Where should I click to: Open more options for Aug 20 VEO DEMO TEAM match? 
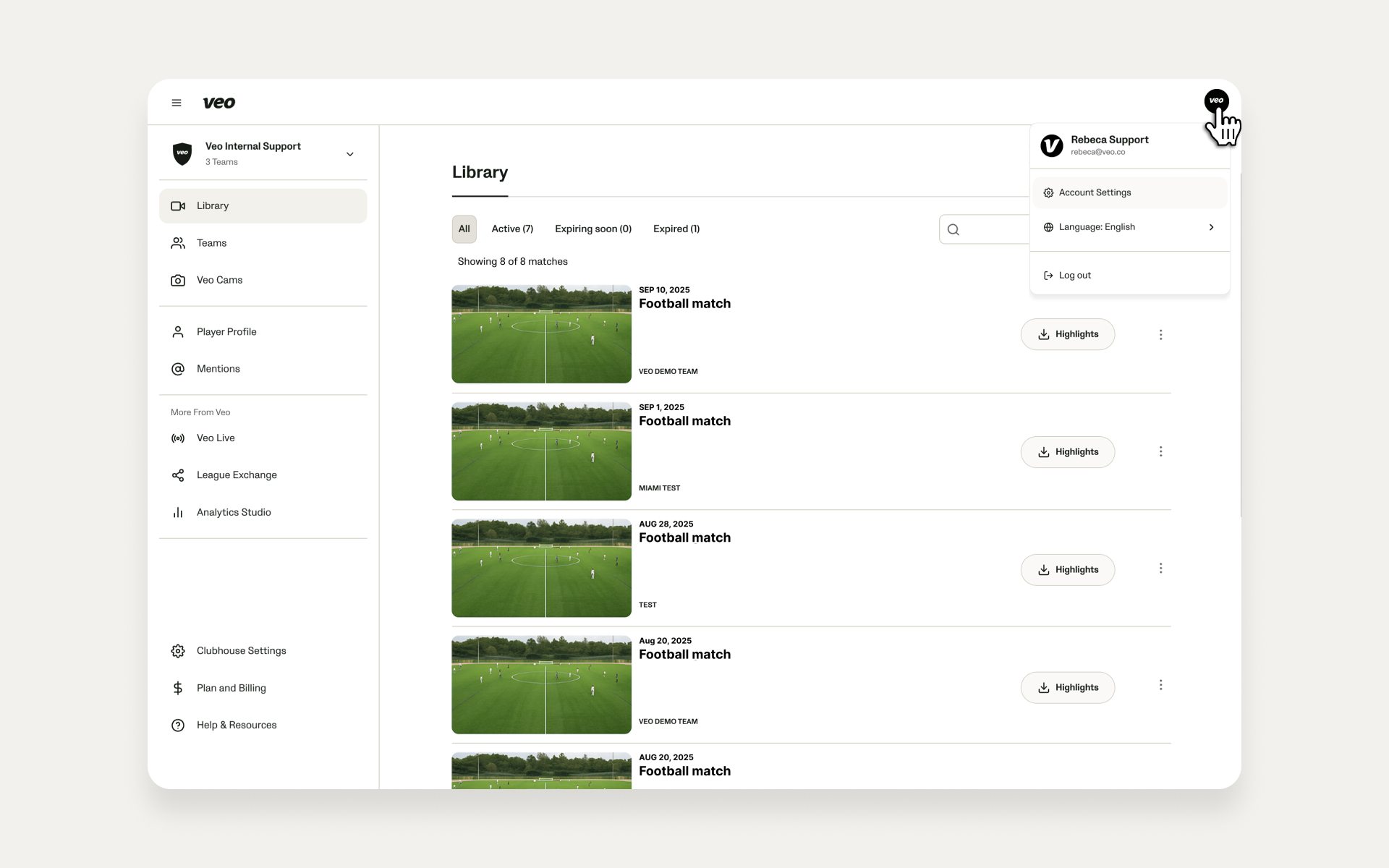[1160, 685]
